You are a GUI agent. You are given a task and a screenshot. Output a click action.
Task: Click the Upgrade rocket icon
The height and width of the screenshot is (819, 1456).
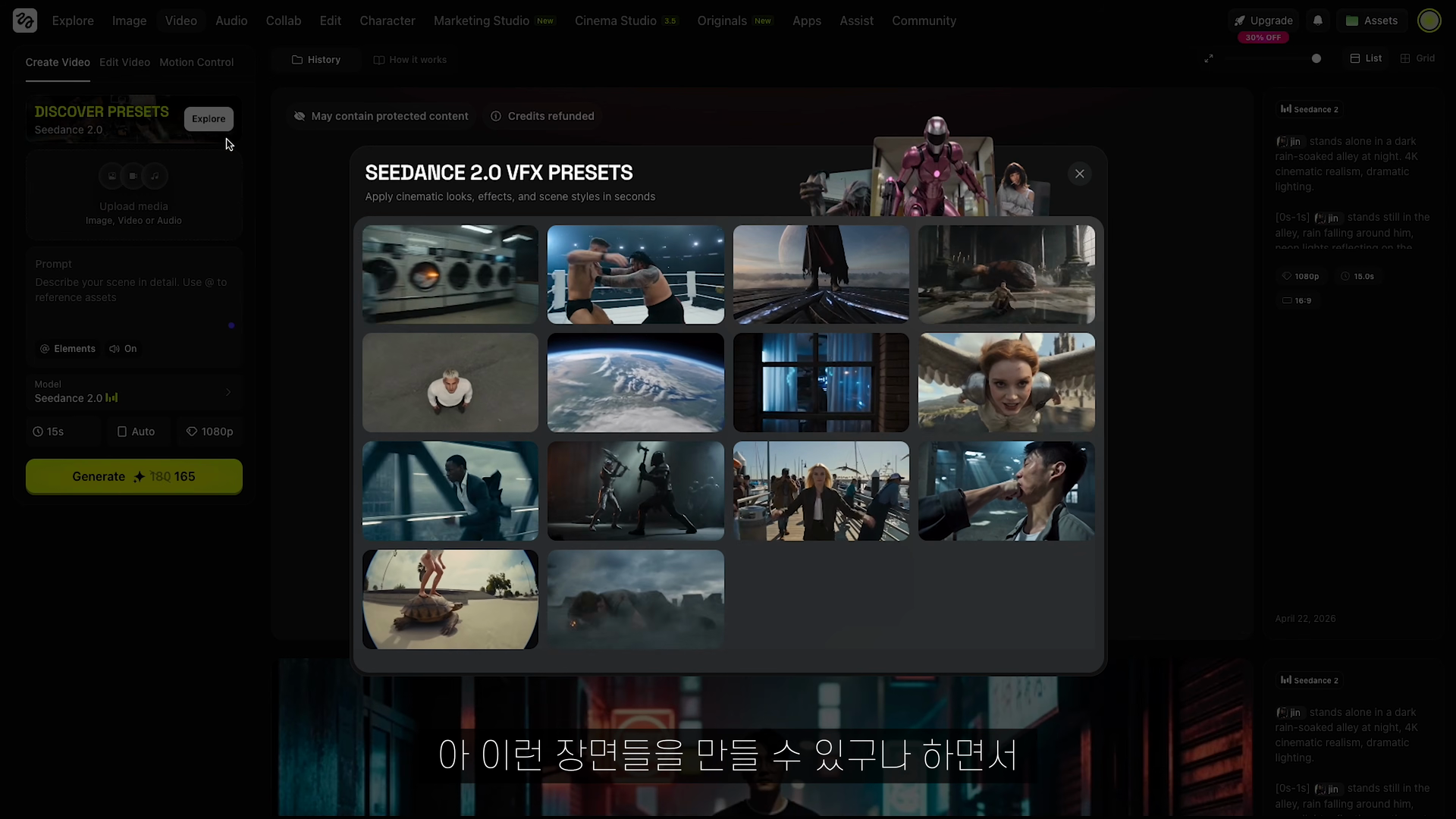(1240, 20)
